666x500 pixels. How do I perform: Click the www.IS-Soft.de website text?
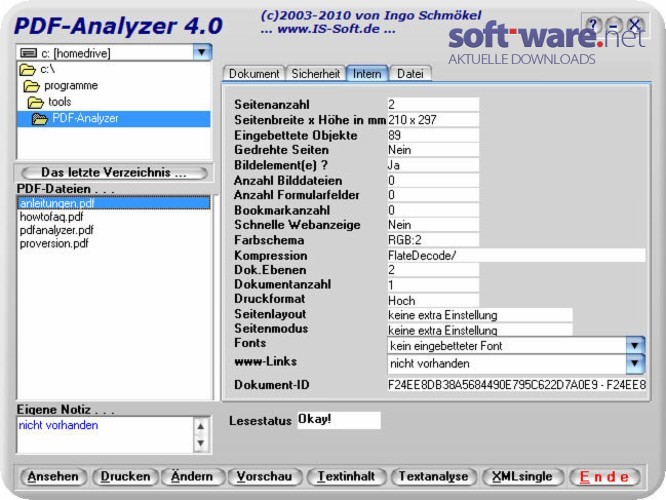334,30
